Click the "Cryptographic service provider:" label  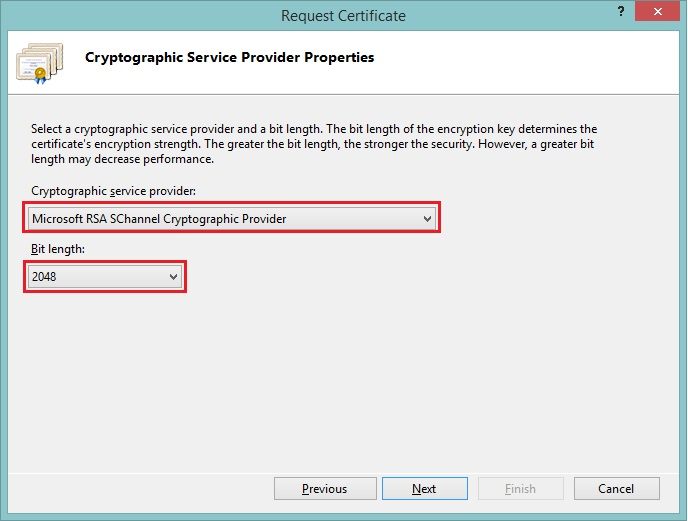click(x=111, y=191)
